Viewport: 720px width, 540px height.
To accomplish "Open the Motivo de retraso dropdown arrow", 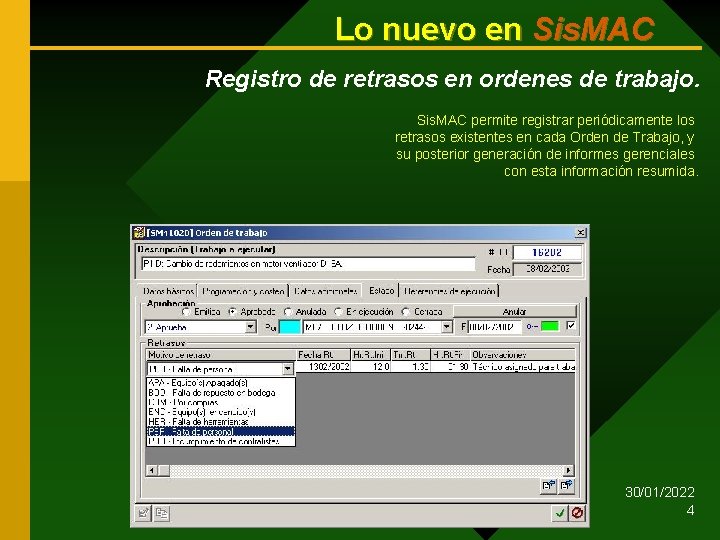I will point(287,369).
